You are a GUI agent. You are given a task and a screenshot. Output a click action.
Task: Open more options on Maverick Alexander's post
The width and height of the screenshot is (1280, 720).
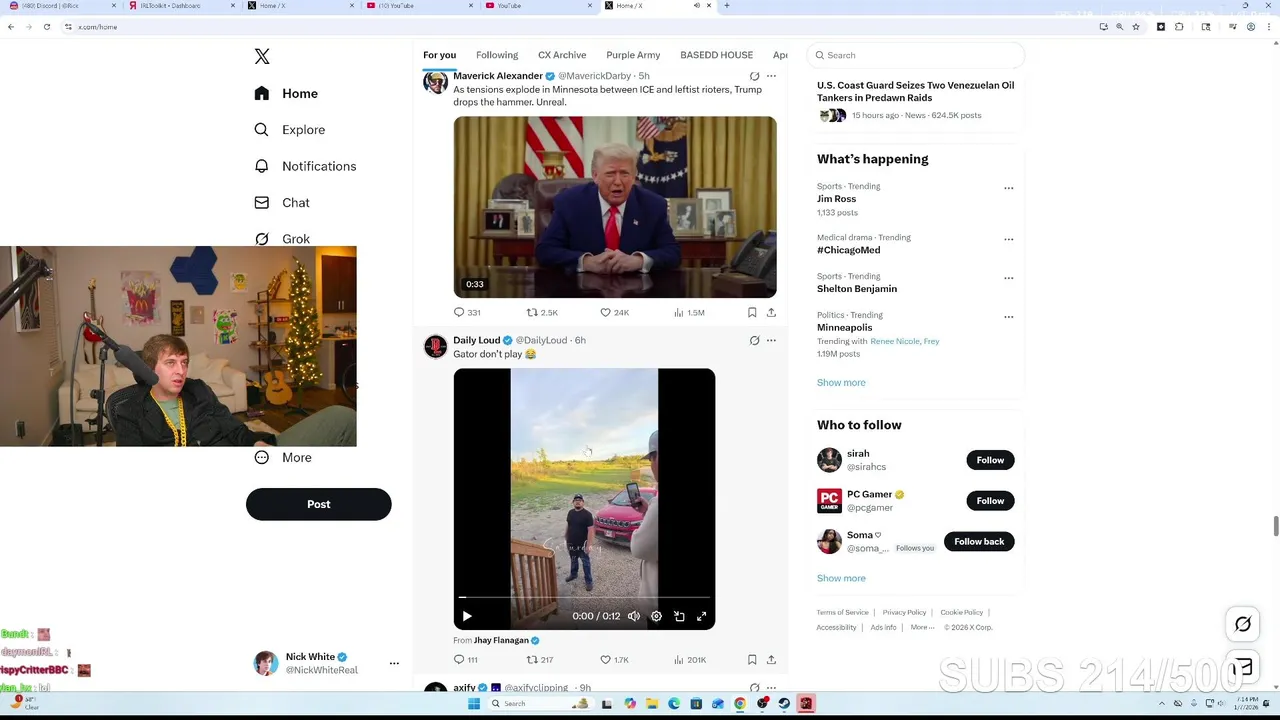[771, 76]
